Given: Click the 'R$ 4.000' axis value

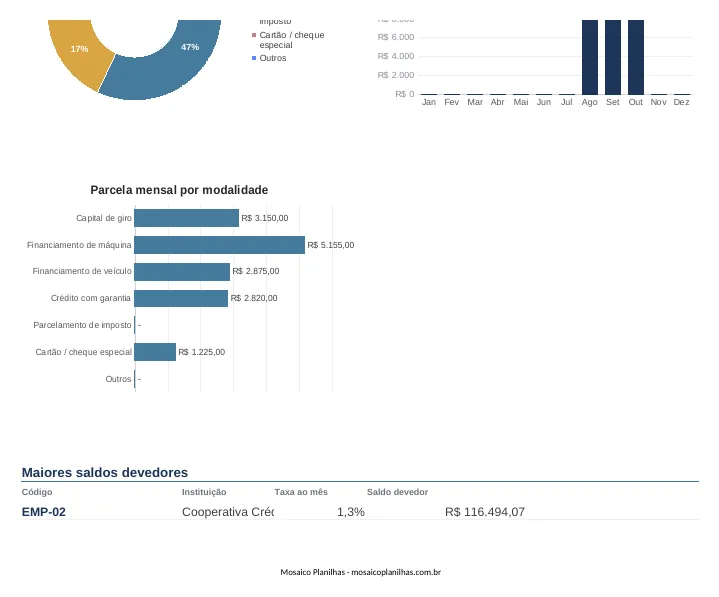Looking at the screenshot, I should 396,56.
